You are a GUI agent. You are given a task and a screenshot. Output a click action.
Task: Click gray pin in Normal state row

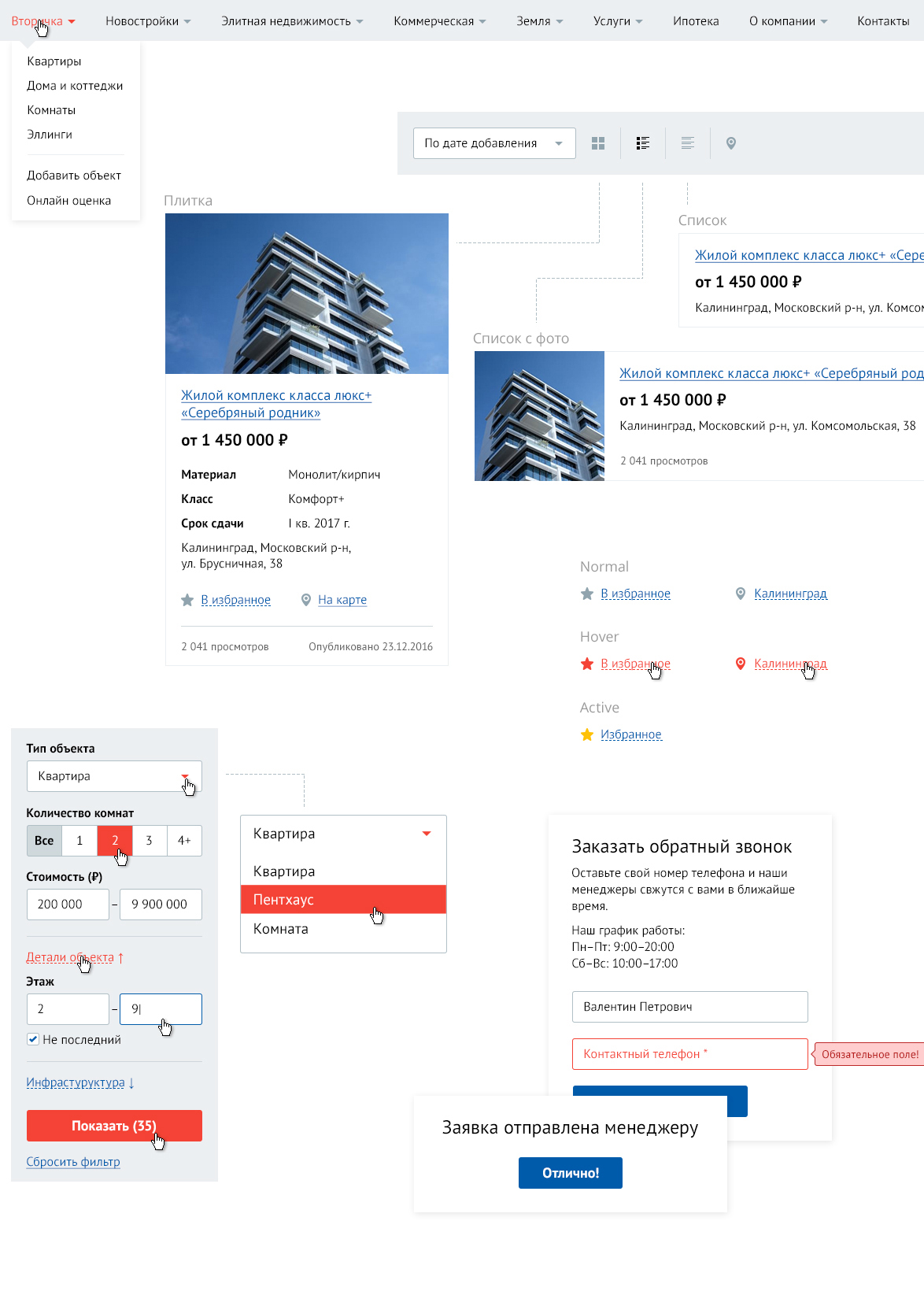coord(741,594)
